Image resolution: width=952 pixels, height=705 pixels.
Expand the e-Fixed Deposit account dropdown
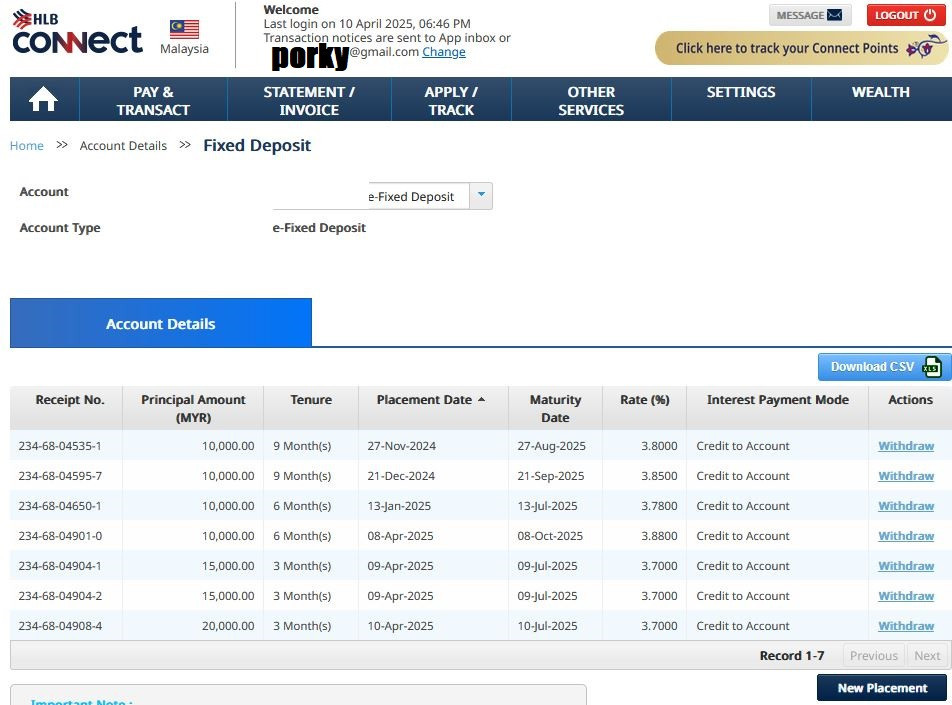tap(481, 196)
